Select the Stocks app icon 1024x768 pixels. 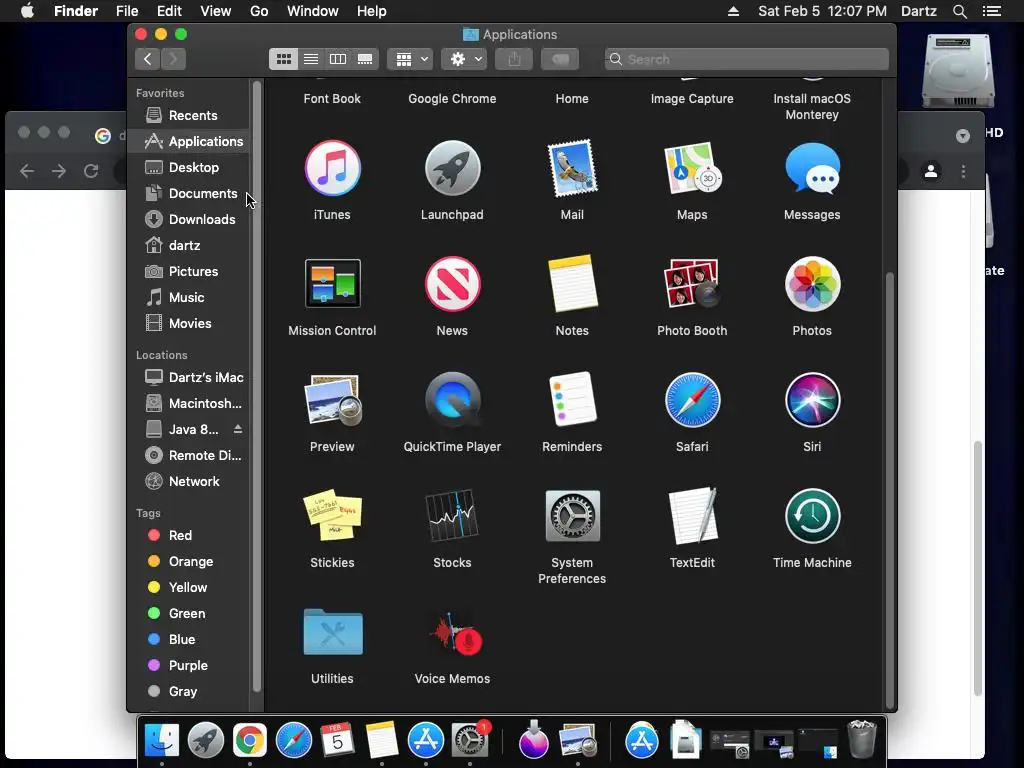[x=452, y=516]
